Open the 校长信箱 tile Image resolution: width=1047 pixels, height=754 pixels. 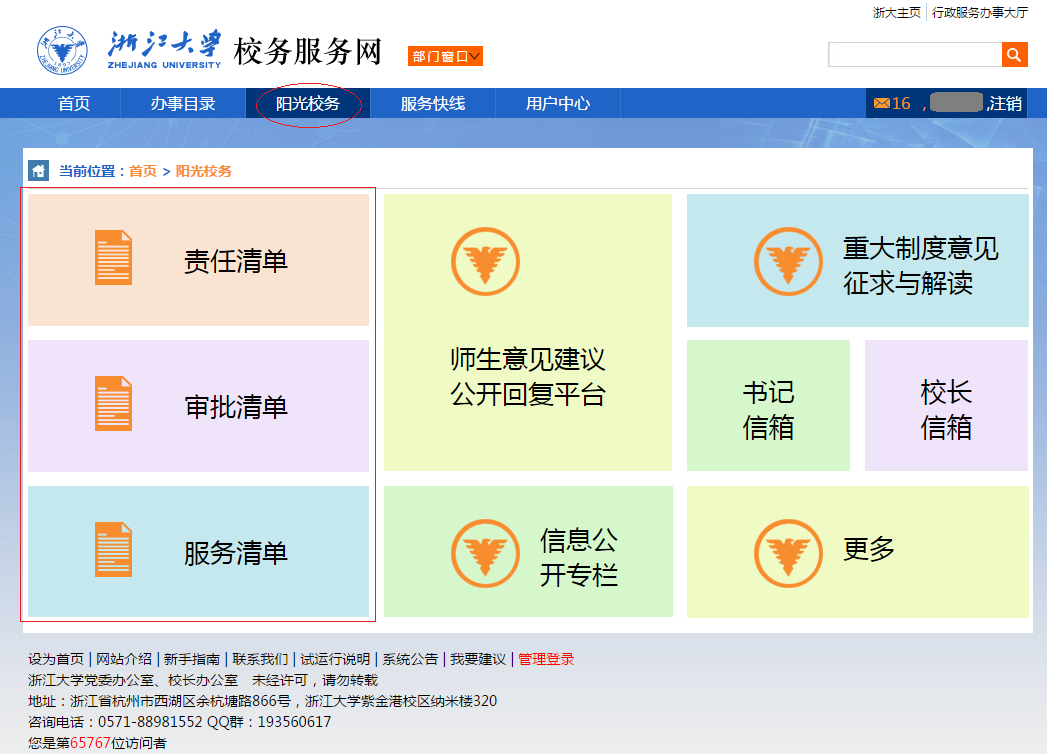946,408
